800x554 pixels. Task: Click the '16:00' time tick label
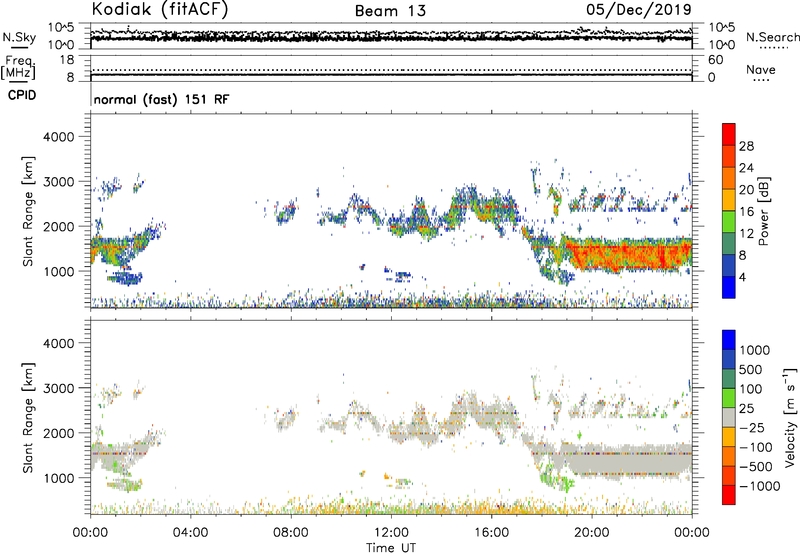point(491,533)
